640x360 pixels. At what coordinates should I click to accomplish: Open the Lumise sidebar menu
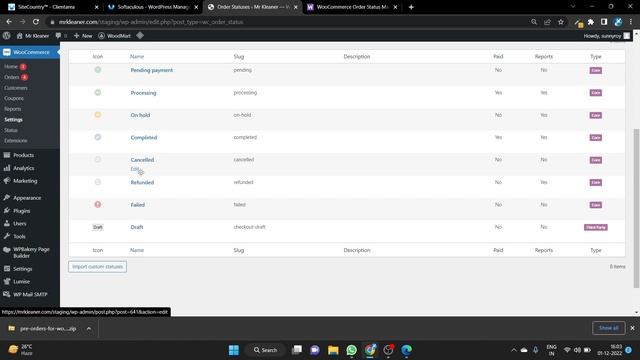(x=21, y=282)
